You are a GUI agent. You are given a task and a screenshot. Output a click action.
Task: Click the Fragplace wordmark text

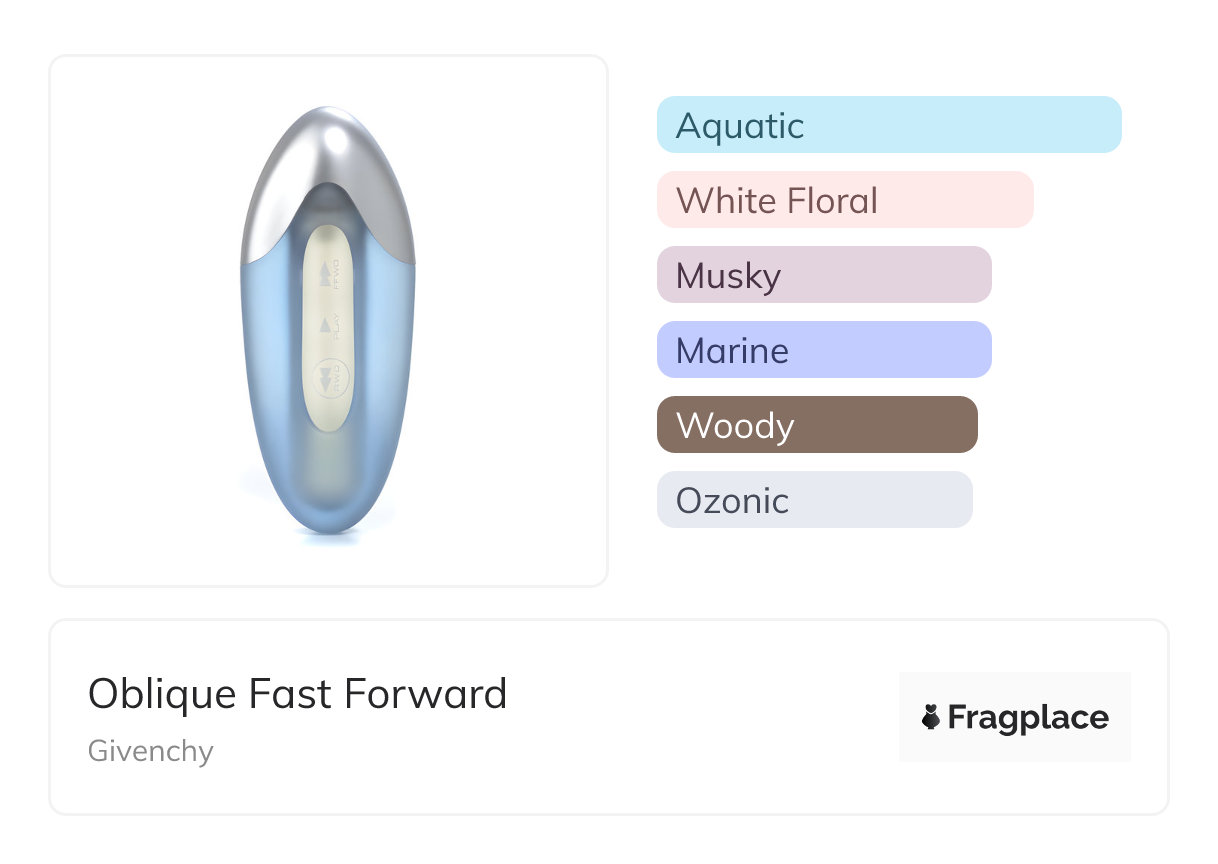click(x=1028, y=717)
